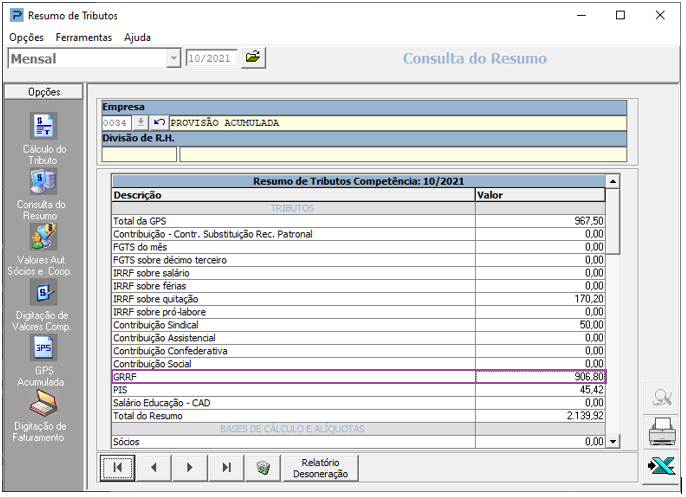Open the GPS Acumulada icon

[x=43, y=348]
